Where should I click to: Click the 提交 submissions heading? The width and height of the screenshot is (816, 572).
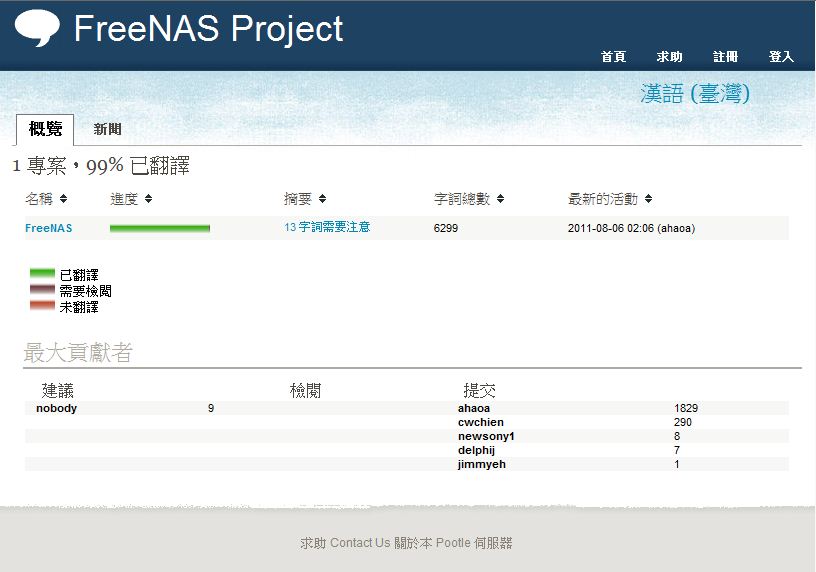click(x=479, y=390)
